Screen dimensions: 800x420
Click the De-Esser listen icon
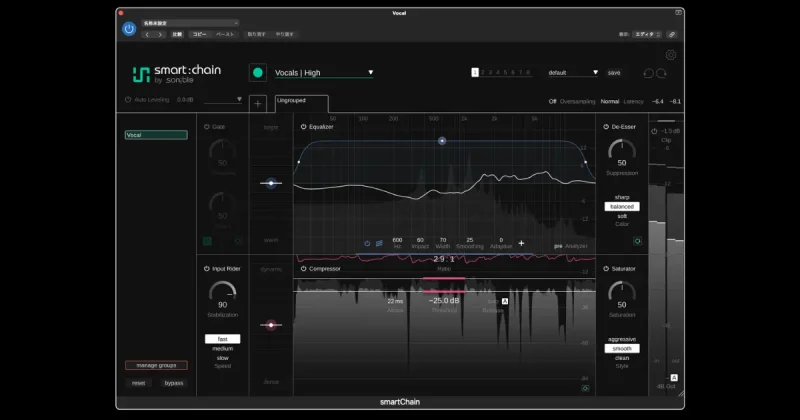coord(637,241)
